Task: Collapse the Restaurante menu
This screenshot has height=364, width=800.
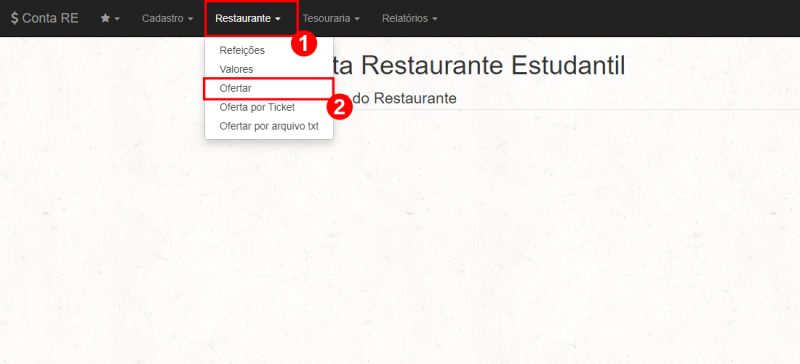Action: tap(248, 18)
